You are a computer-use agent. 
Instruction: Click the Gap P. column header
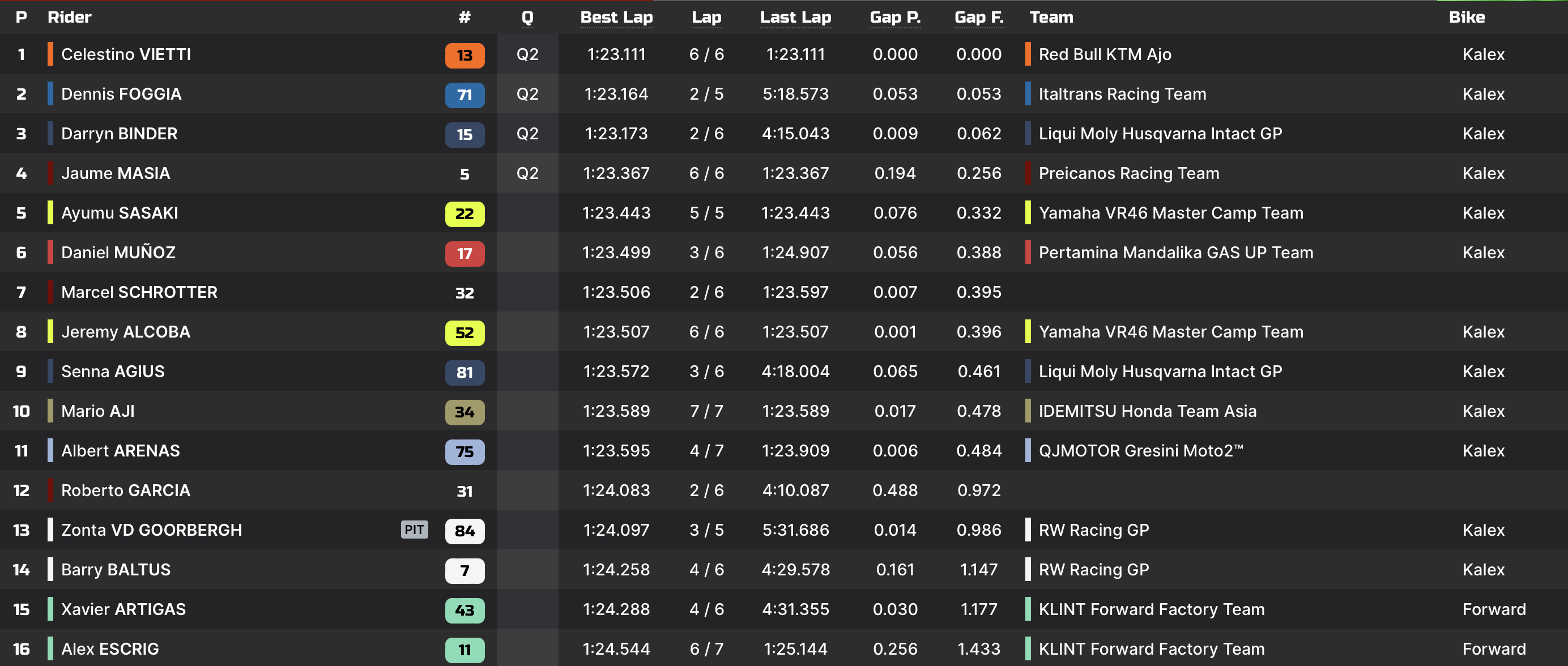895,17
